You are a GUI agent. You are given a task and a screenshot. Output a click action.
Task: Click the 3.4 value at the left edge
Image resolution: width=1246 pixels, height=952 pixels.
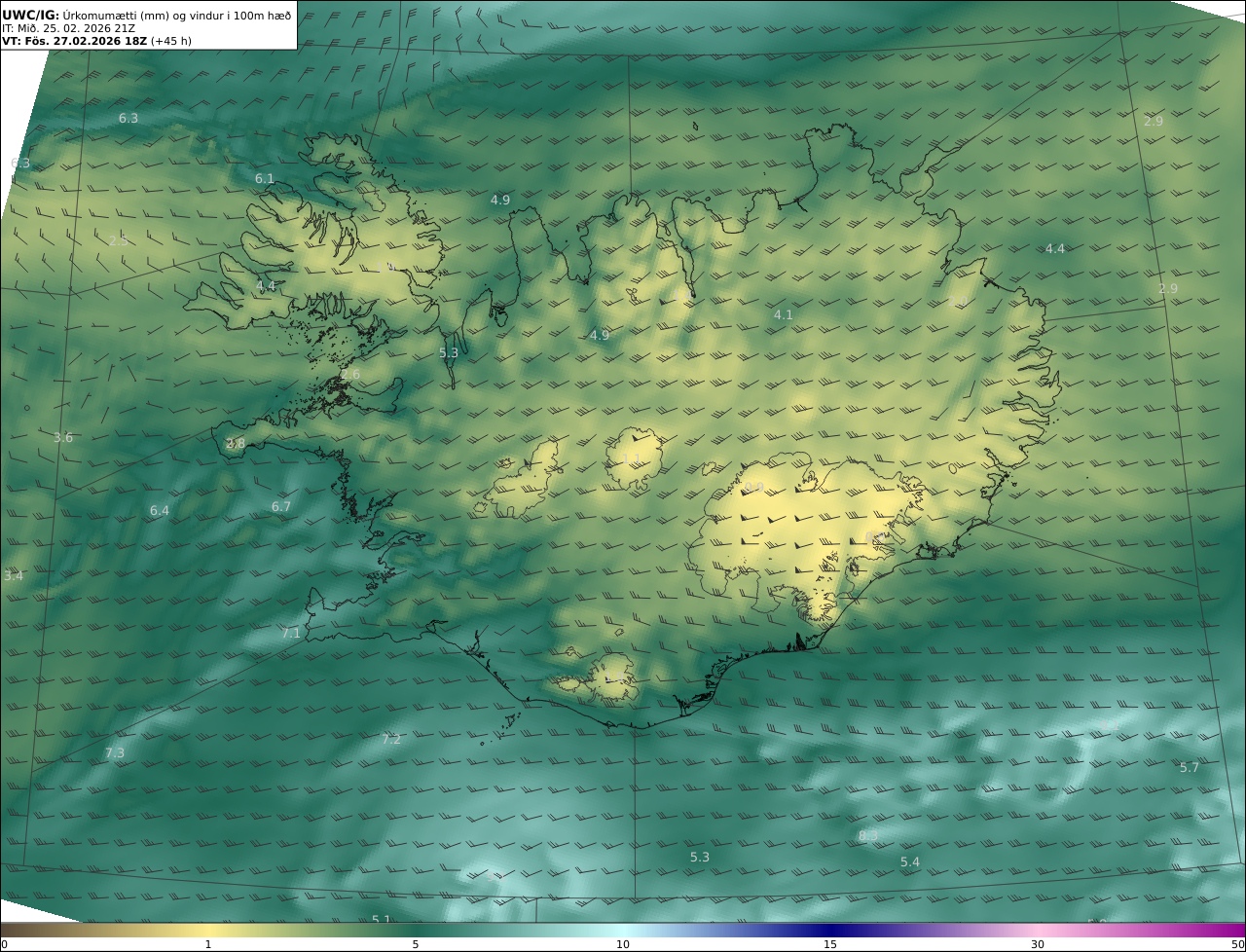(14, 576)
